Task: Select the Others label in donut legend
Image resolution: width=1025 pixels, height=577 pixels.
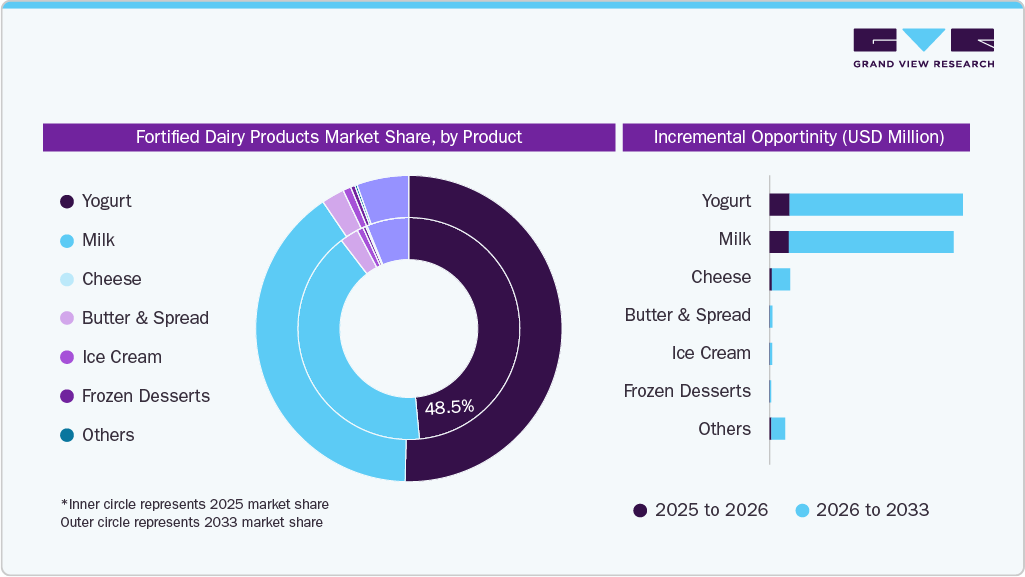Action: click(x=108, y=435)
